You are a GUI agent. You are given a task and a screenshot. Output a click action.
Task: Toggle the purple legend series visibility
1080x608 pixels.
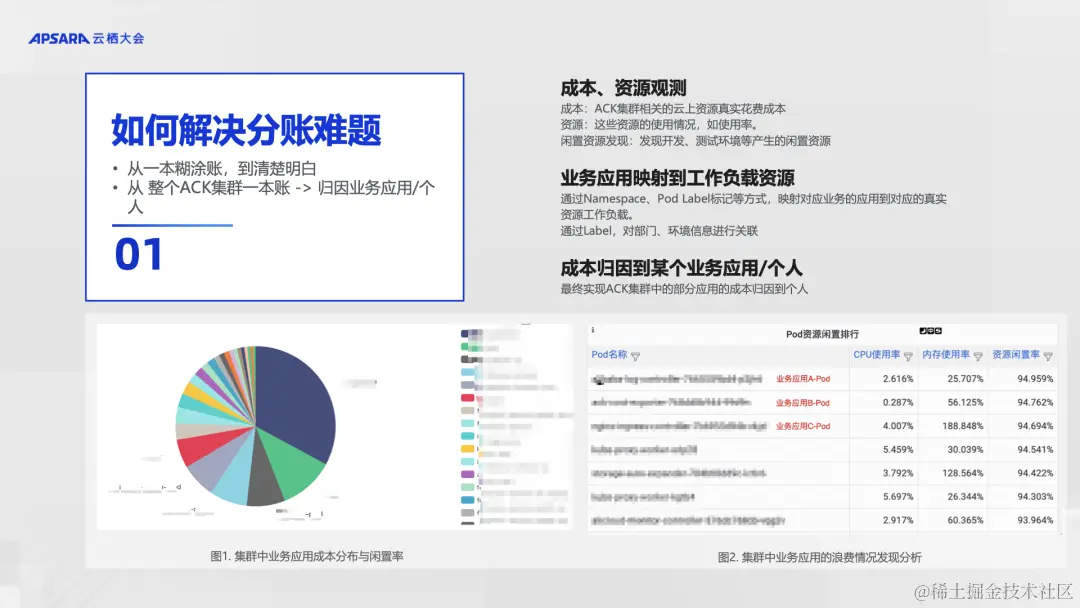coord(465,474)
